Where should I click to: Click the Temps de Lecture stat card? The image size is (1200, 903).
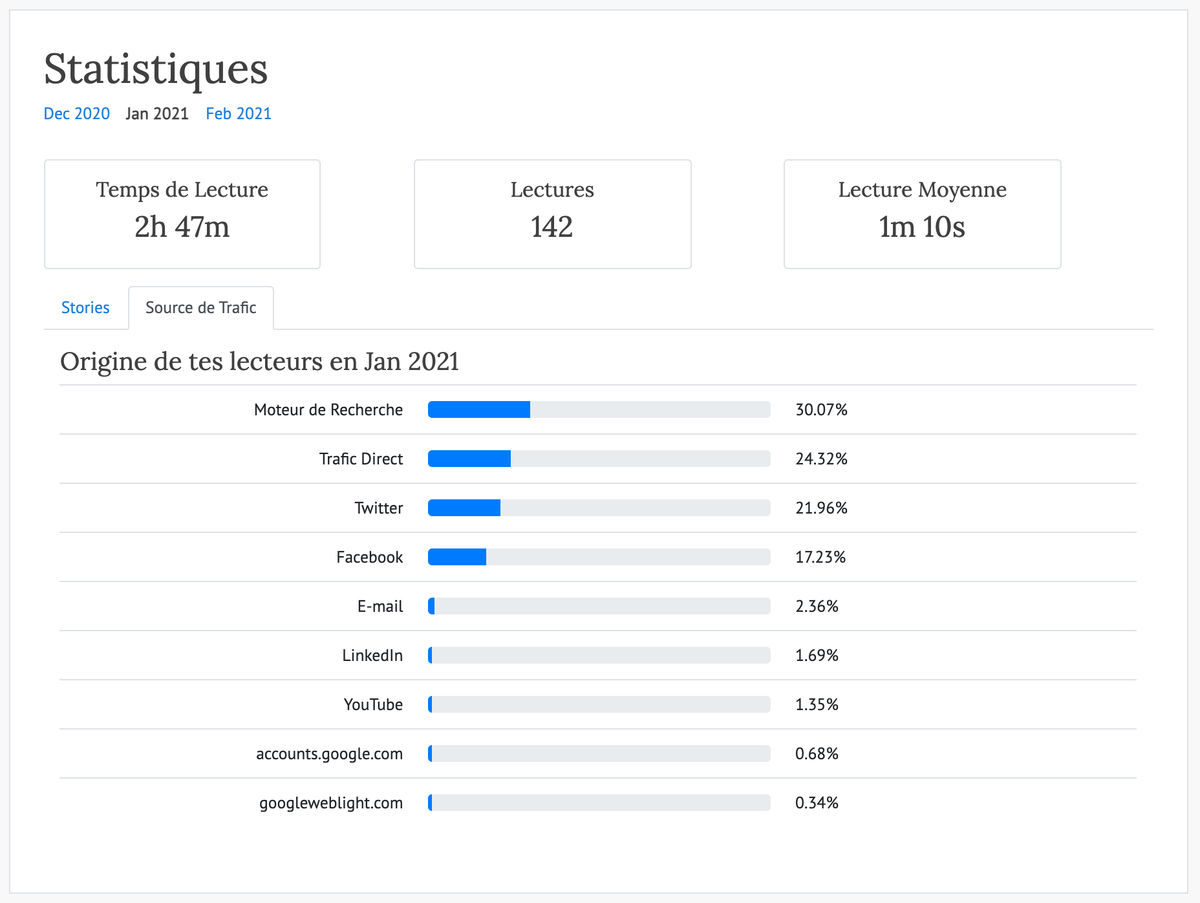pyautogui.click(x=182, y=214)
